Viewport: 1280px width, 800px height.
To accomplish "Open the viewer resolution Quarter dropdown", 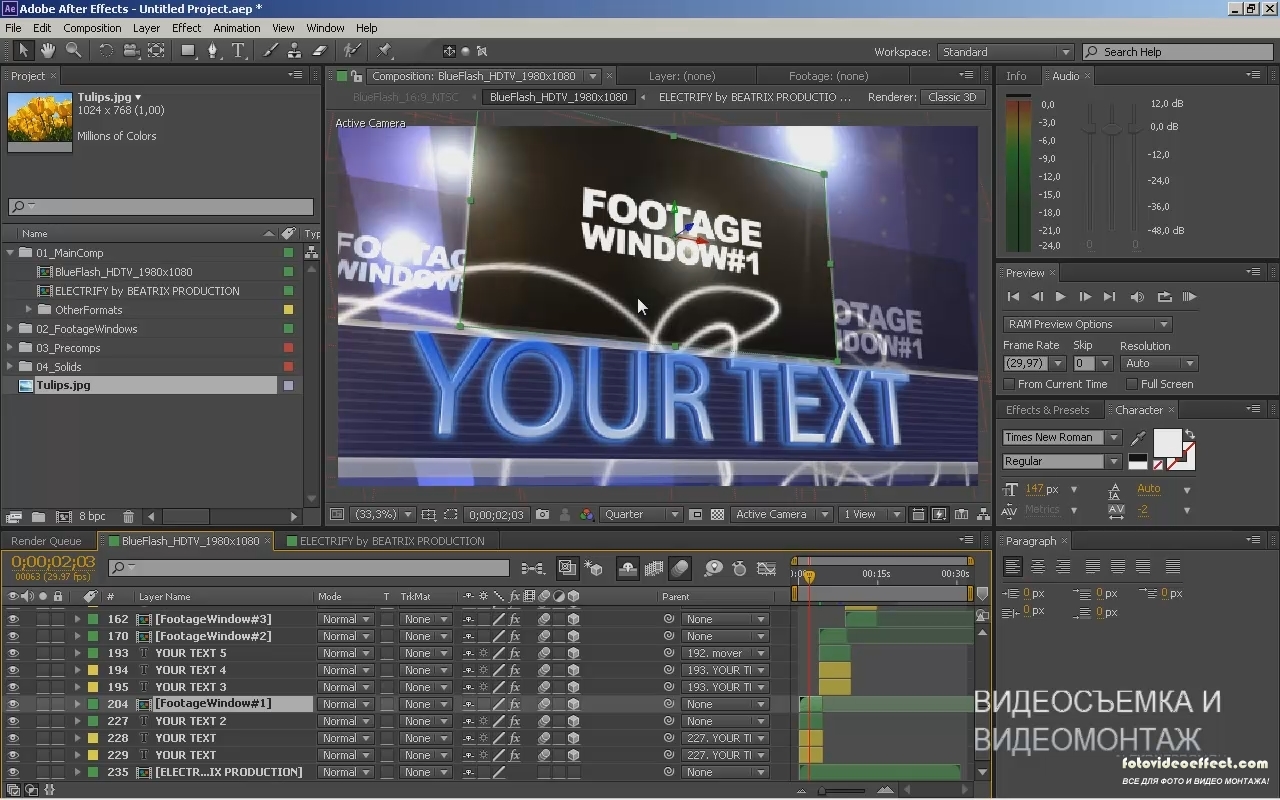I will point(641,515).
